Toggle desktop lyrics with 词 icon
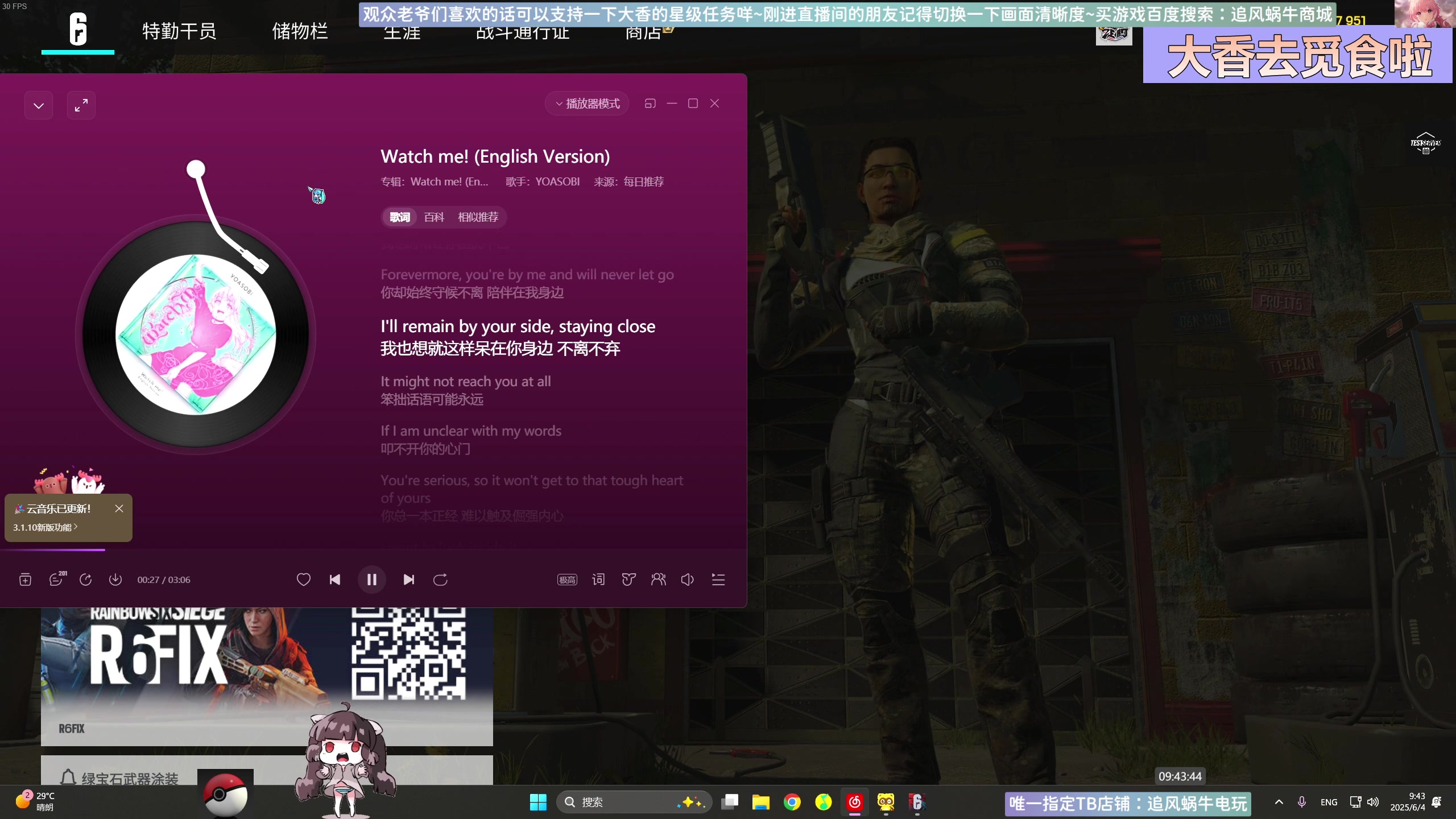This screenshot has width=1456, height=819. tap(598, 580)
